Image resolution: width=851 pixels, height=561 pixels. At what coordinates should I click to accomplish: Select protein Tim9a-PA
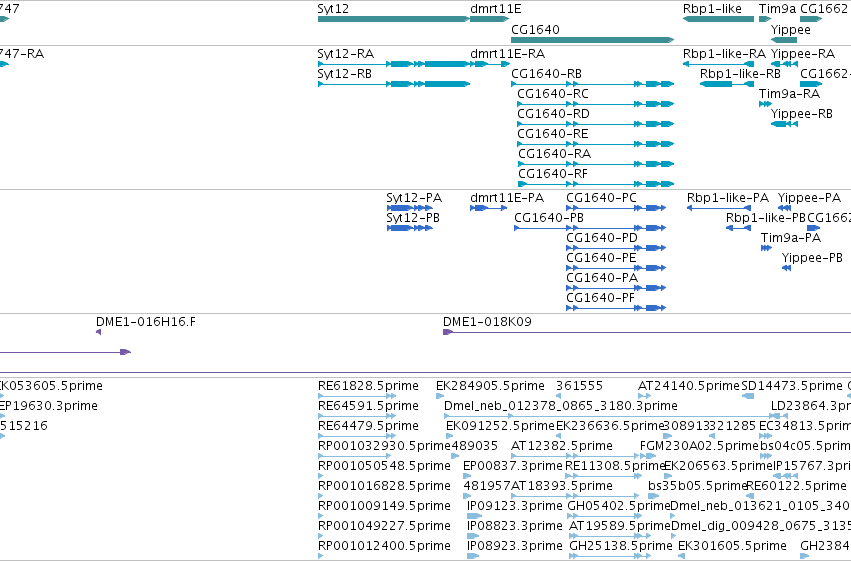click(x=766, y=248)
